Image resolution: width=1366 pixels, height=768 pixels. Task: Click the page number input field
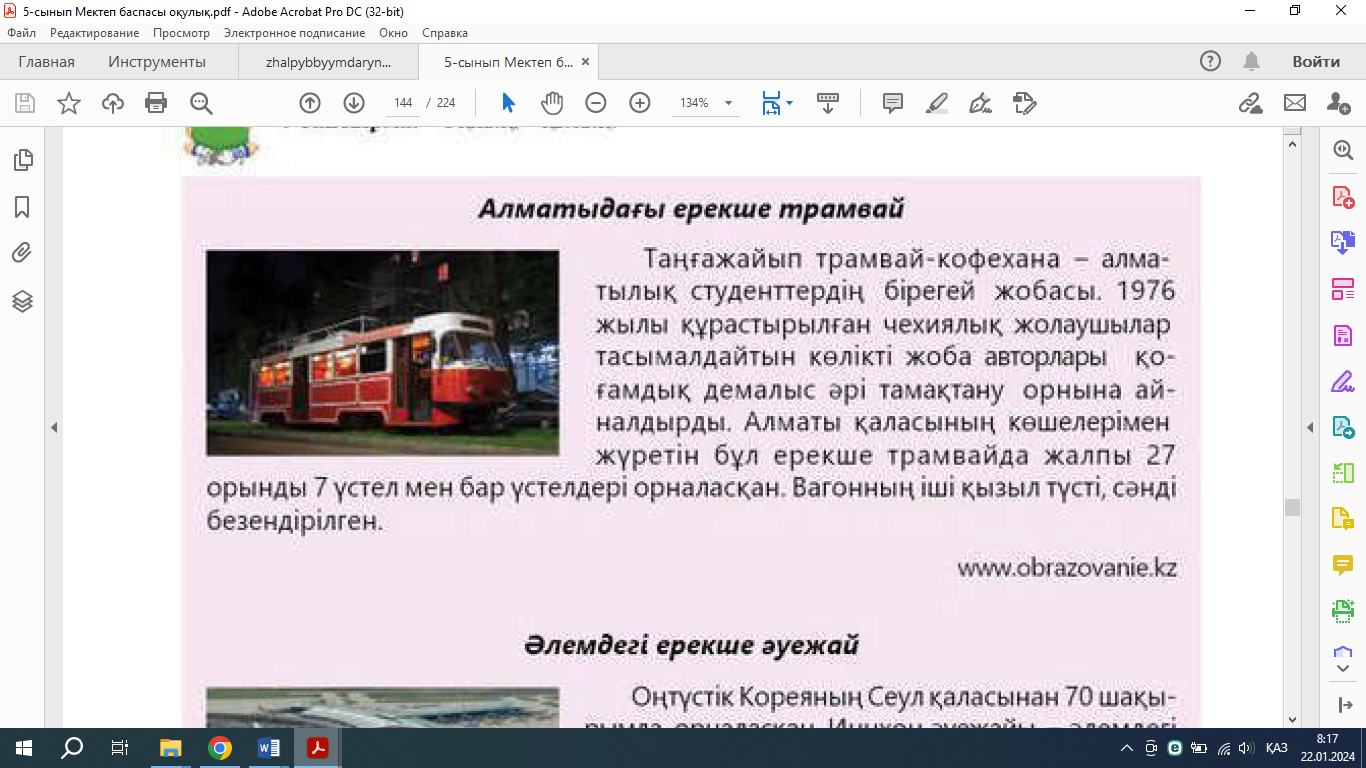click(404, 103)
